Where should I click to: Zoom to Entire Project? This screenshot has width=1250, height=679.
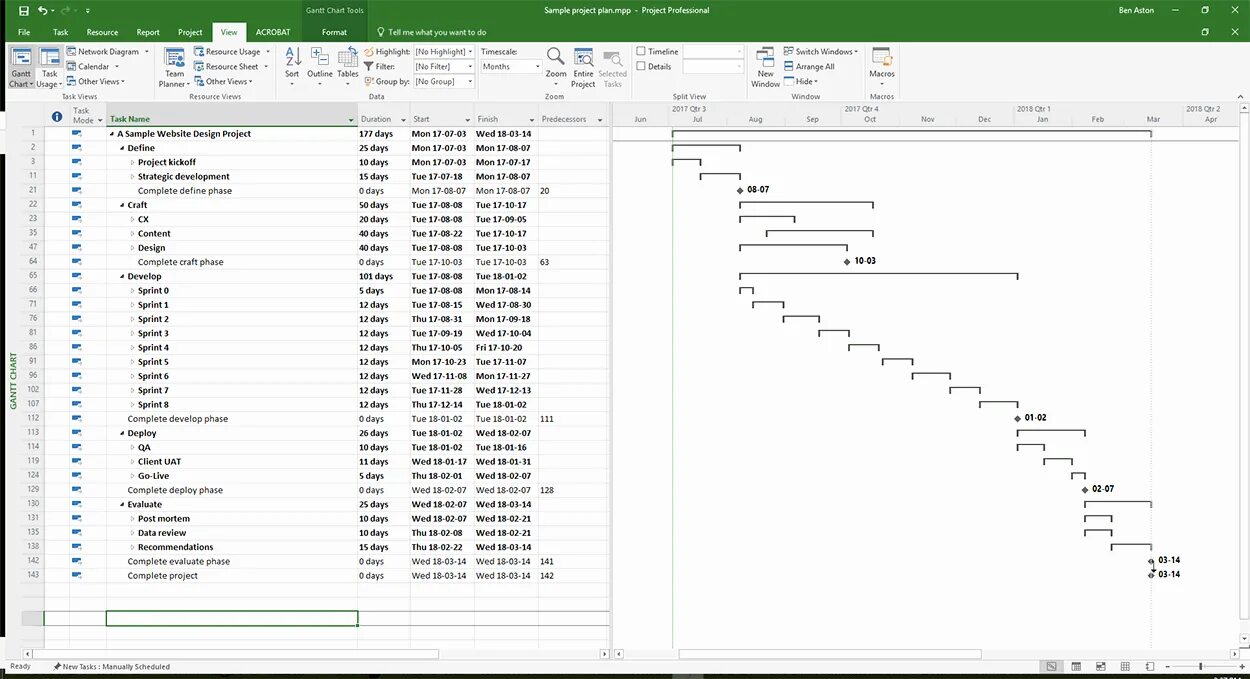point(583,67)
